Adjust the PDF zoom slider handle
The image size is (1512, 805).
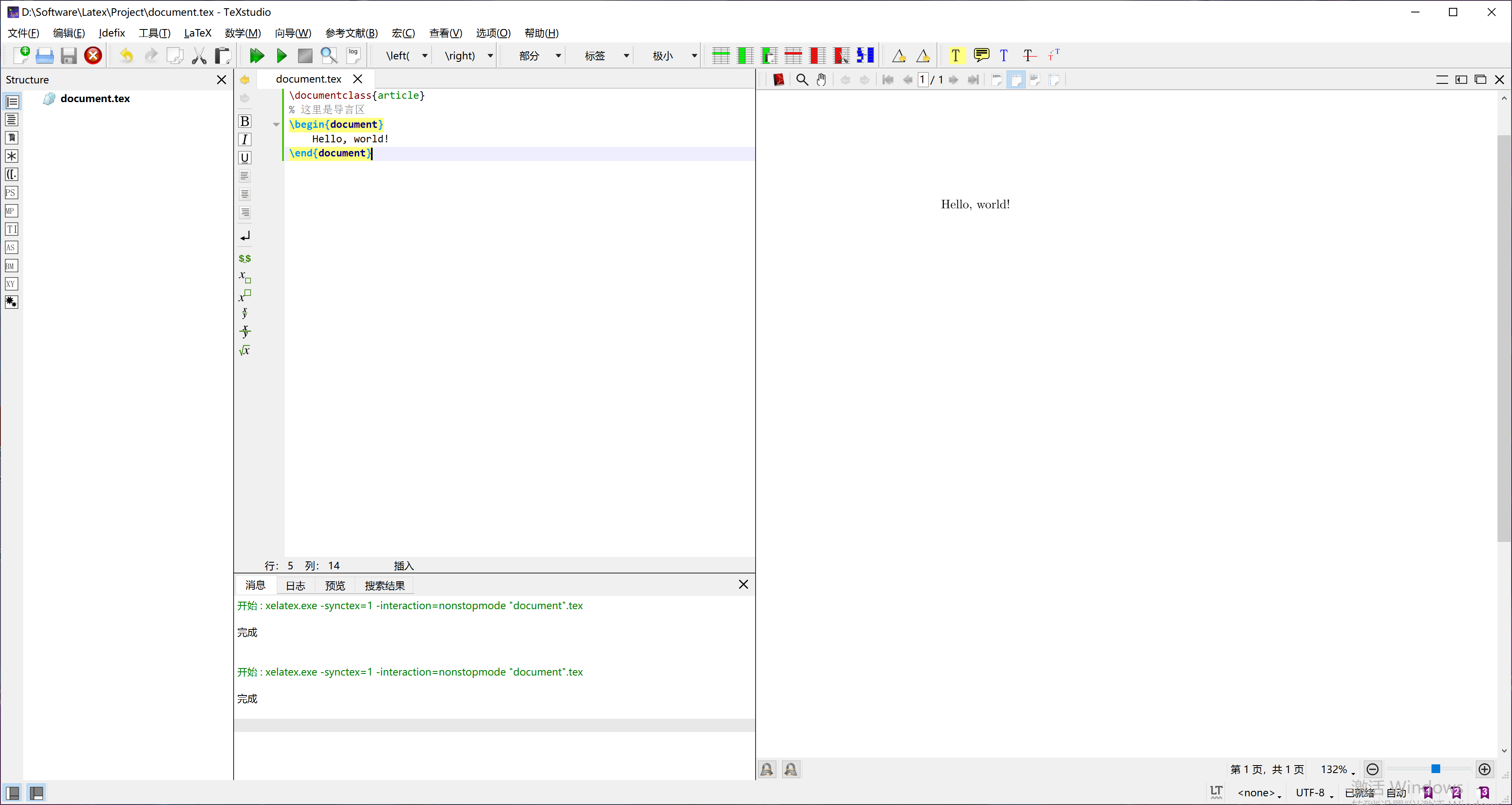1435,769
